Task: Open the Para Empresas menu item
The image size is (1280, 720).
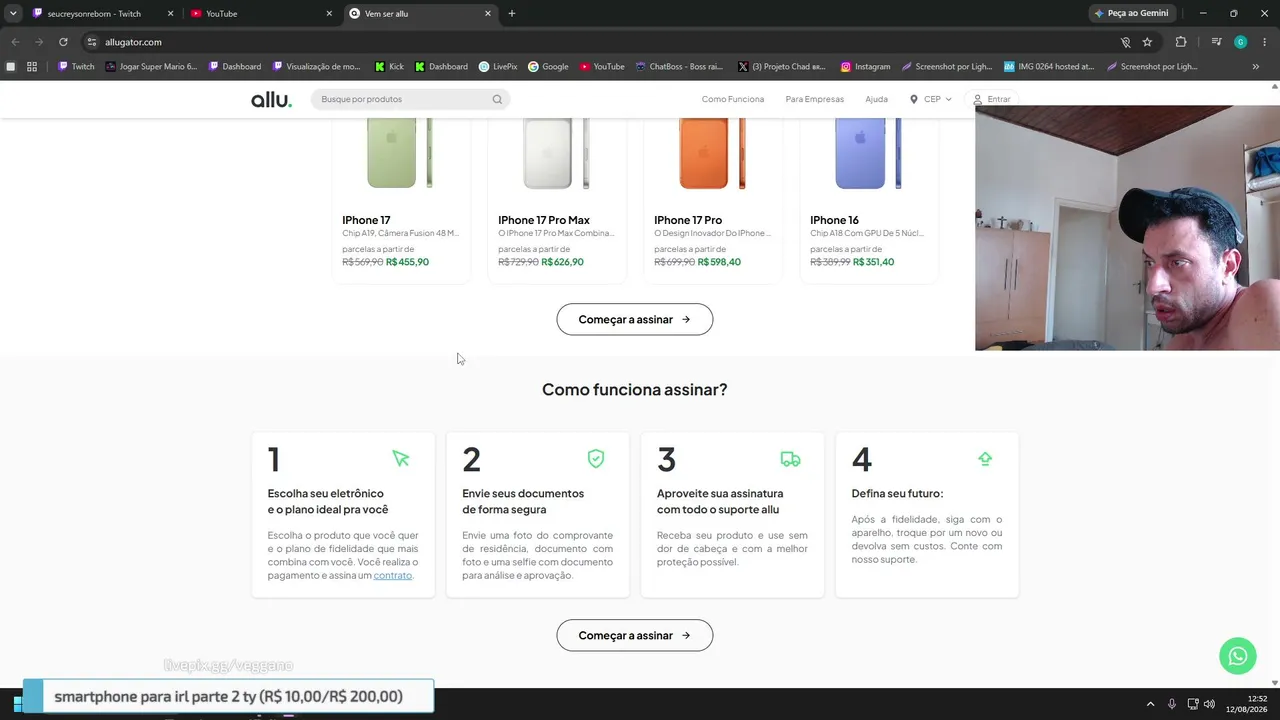Action: pyautogui.click(x=815, y=99)
